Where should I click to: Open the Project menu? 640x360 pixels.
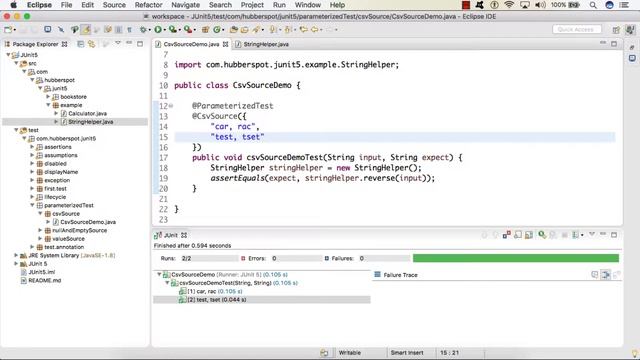[252, 5]
